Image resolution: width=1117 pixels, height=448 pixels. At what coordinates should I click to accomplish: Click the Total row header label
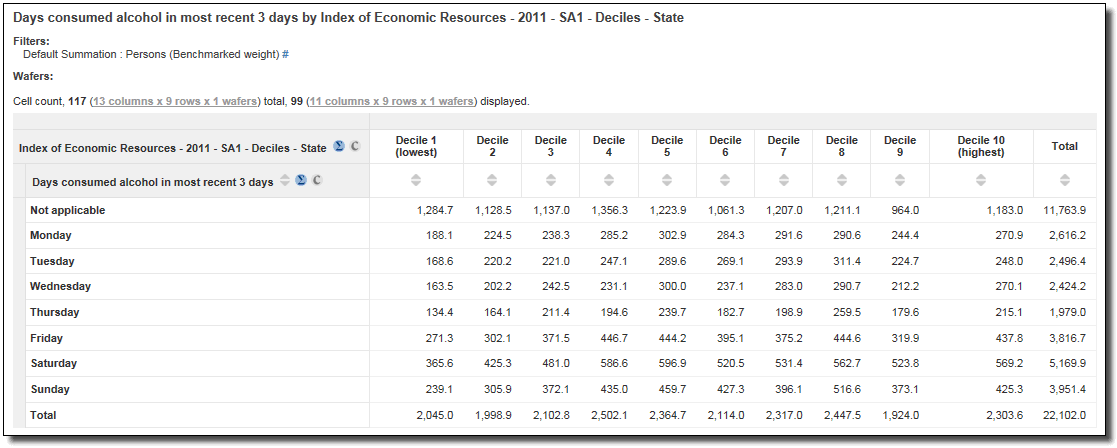[x=43, y=415]
